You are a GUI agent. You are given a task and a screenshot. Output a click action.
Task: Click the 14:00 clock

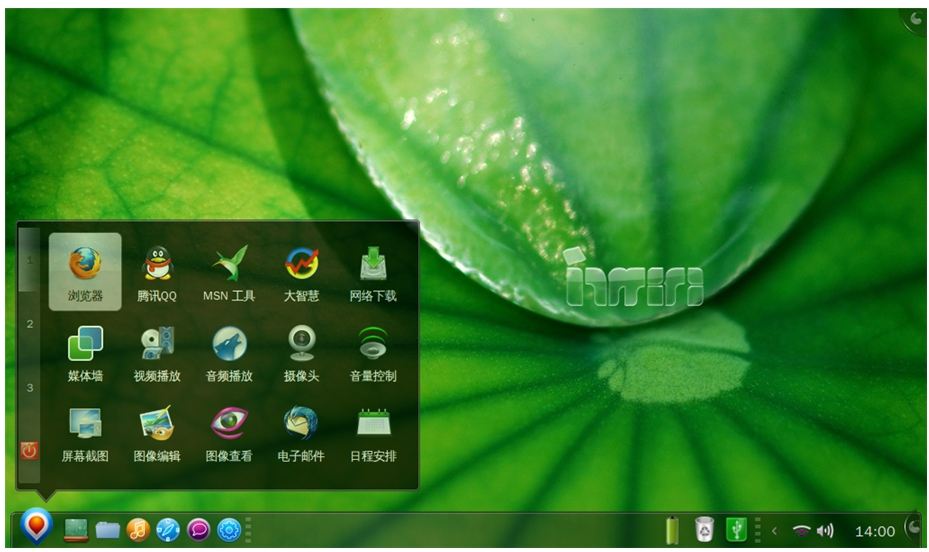click(x=874, y=531)
